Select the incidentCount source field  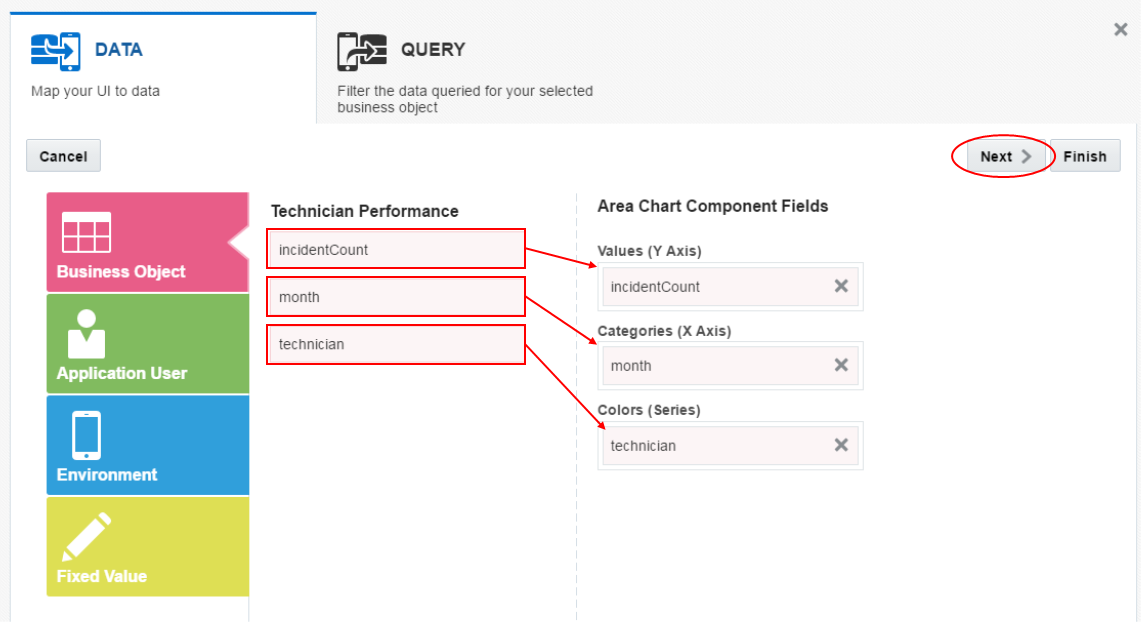coord(396,250)
